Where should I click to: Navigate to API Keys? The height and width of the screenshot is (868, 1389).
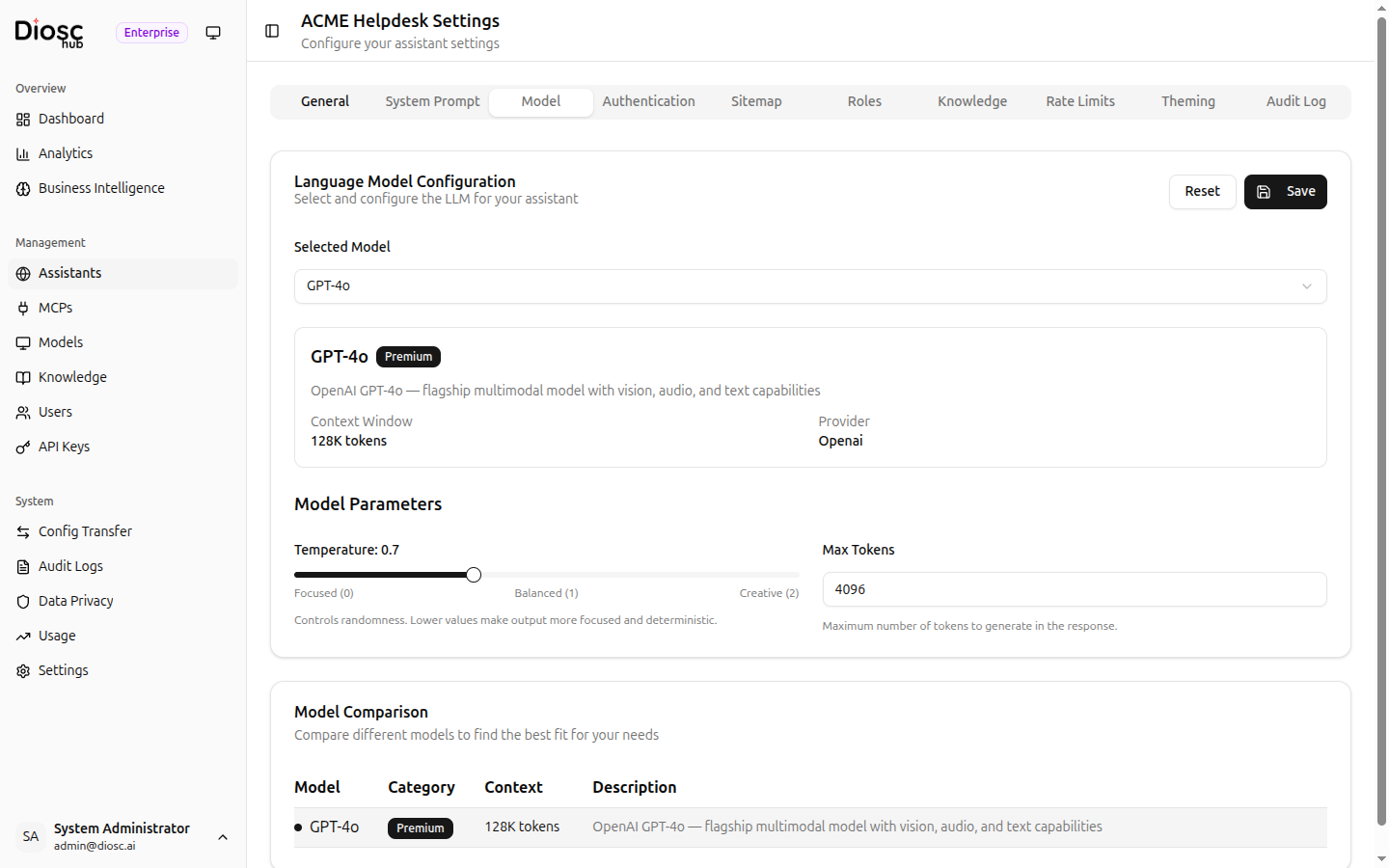click(x=123, y=448)
